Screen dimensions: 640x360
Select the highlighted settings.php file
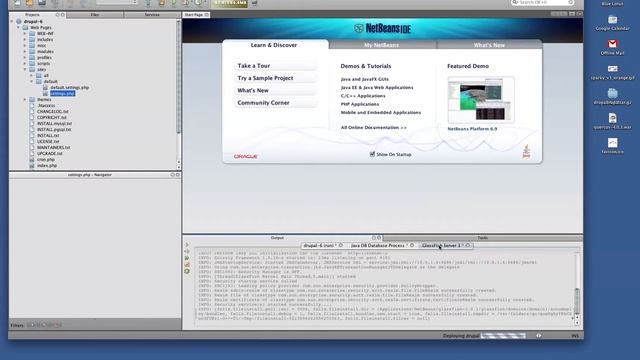tap(62, 93)
